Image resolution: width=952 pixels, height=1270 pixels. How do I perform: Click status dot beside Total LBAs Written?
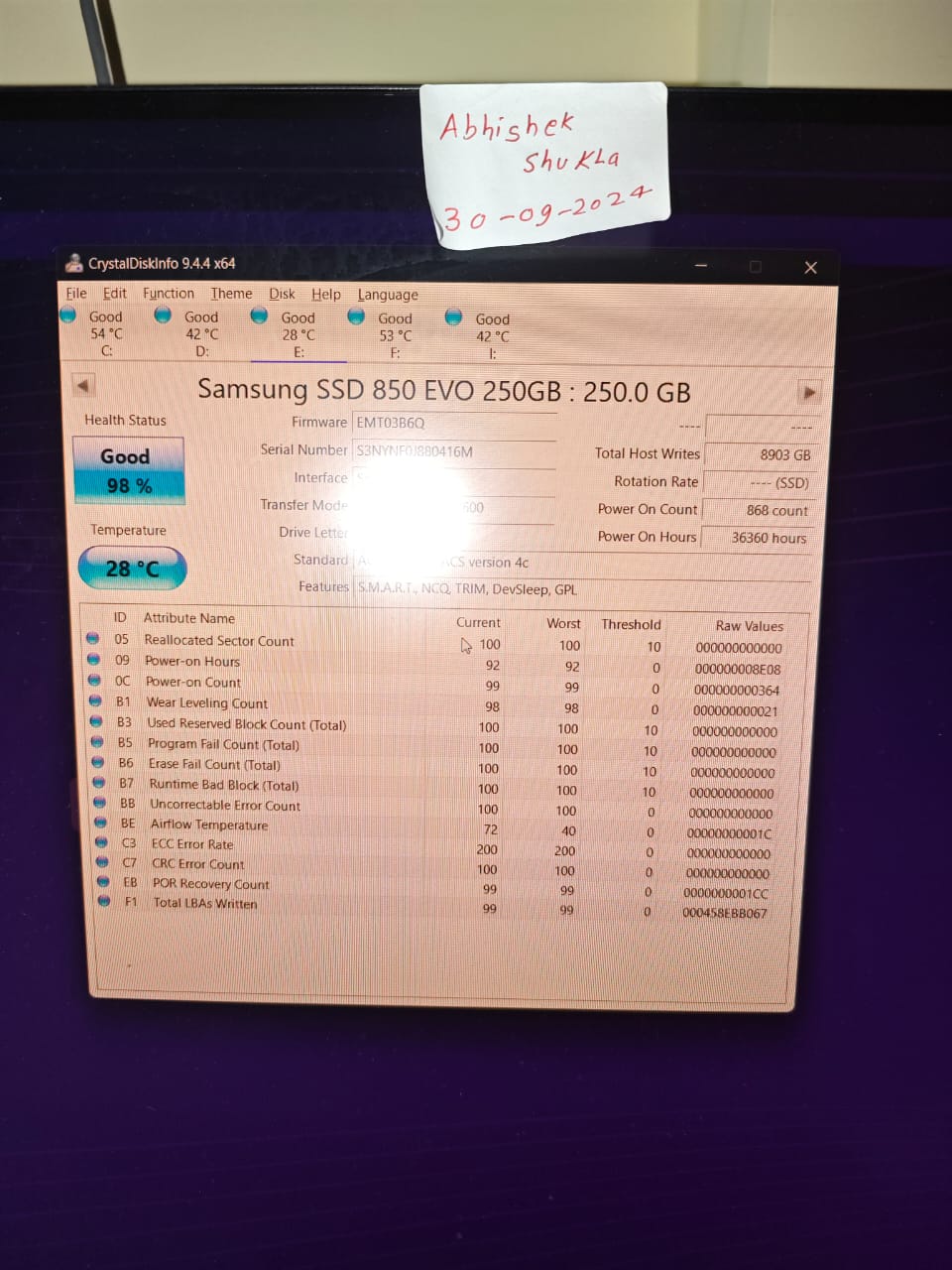(104, 901)
